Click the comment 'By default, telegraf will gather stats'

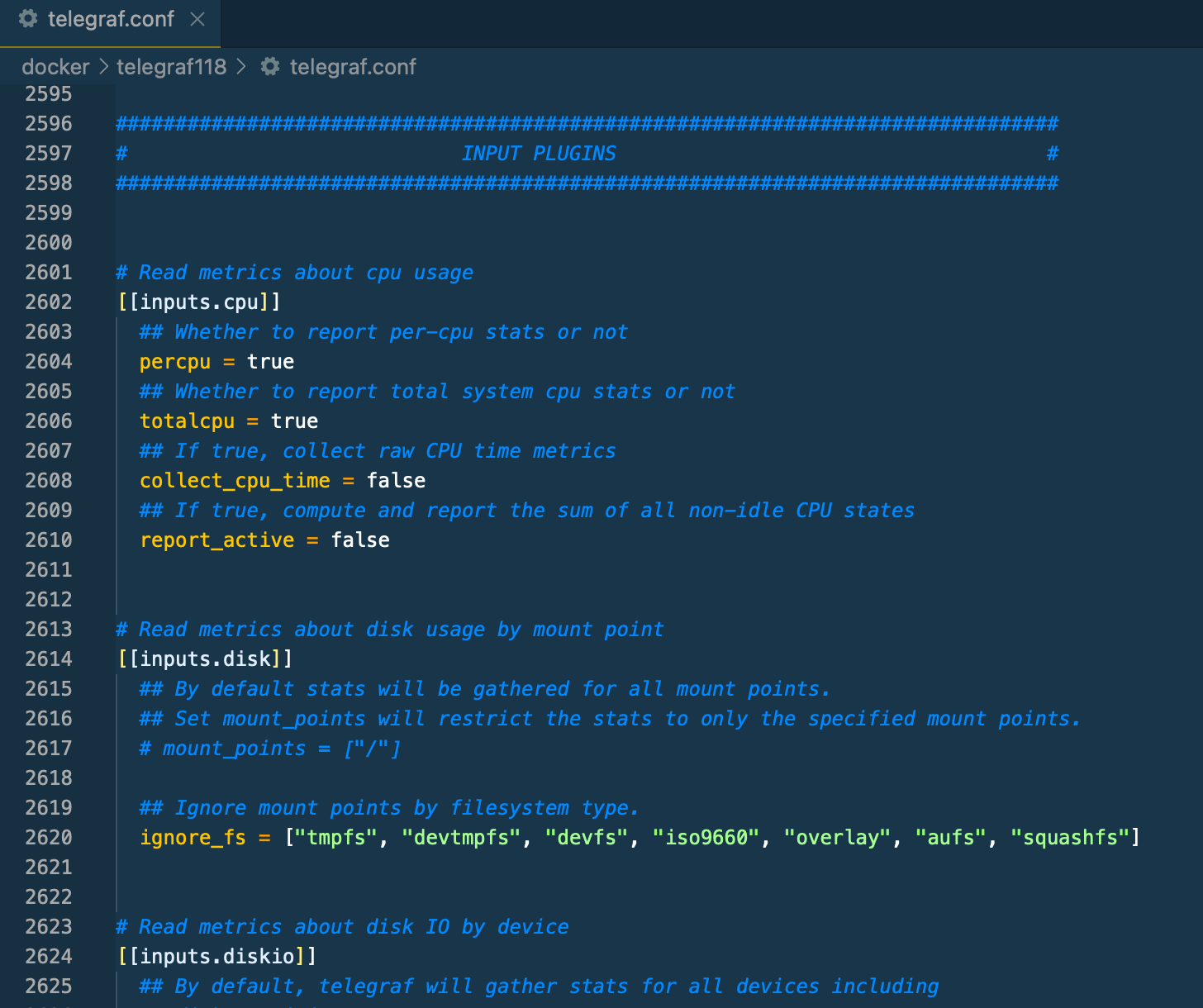(539, 987)
